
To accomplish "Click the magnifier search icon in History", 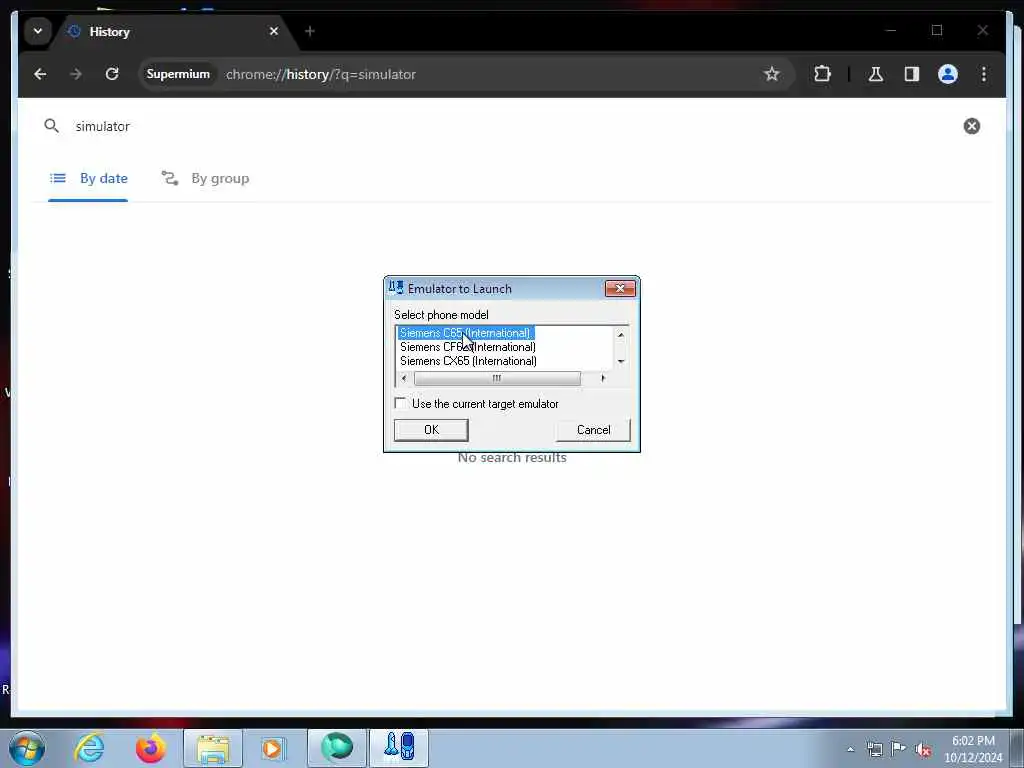I will (x=52, y=125).
